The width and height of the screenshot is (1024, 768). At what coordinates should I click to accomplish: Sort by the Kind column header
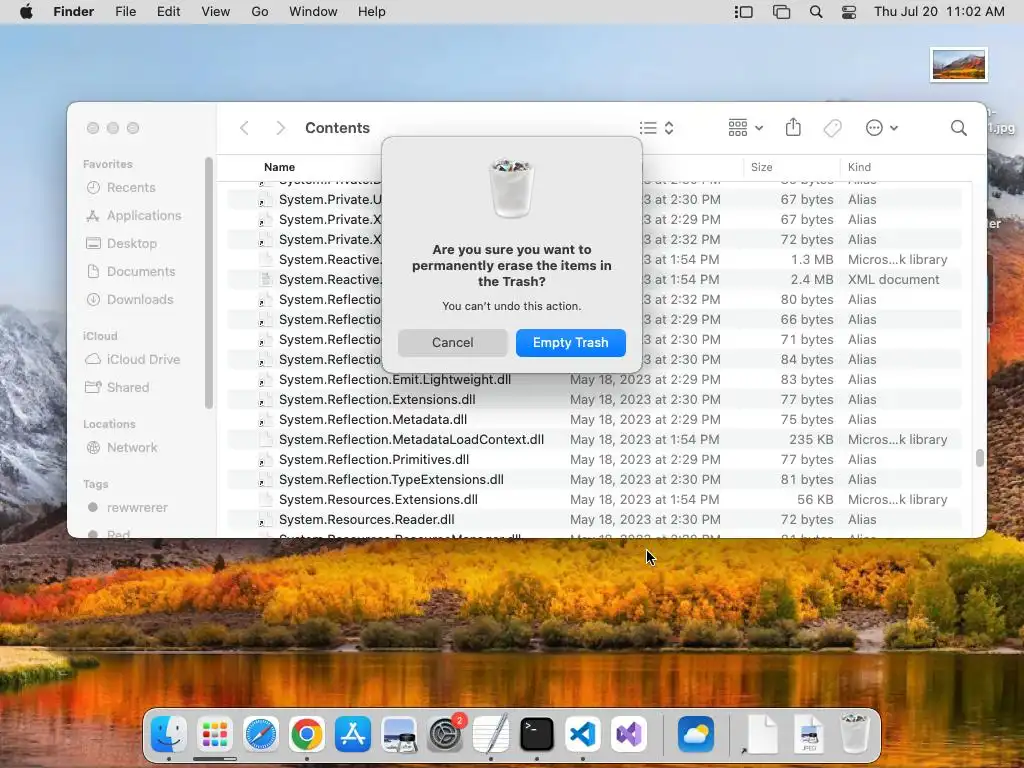(x=859, y=167)
